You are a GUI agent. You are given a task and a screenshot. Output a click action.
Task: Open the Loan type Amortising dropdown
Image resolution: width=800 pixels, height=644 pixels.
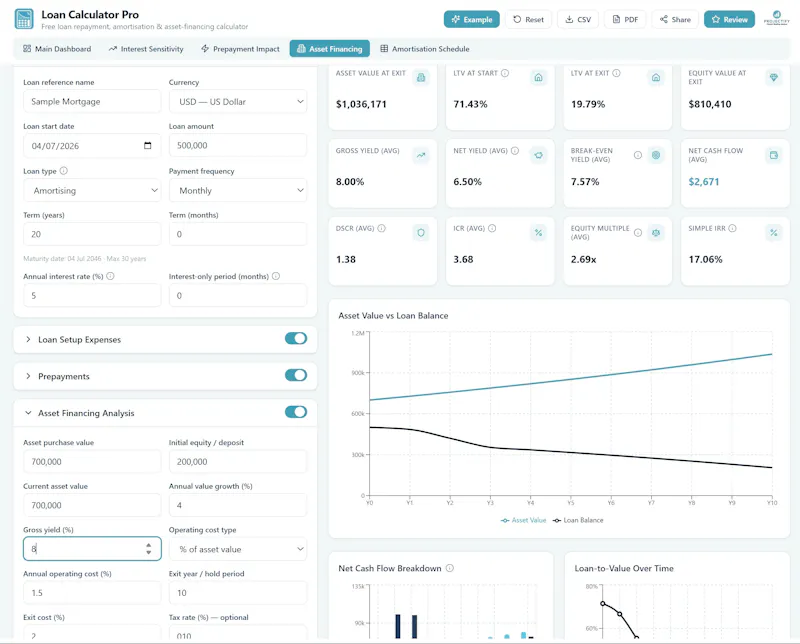click(92, 190)
